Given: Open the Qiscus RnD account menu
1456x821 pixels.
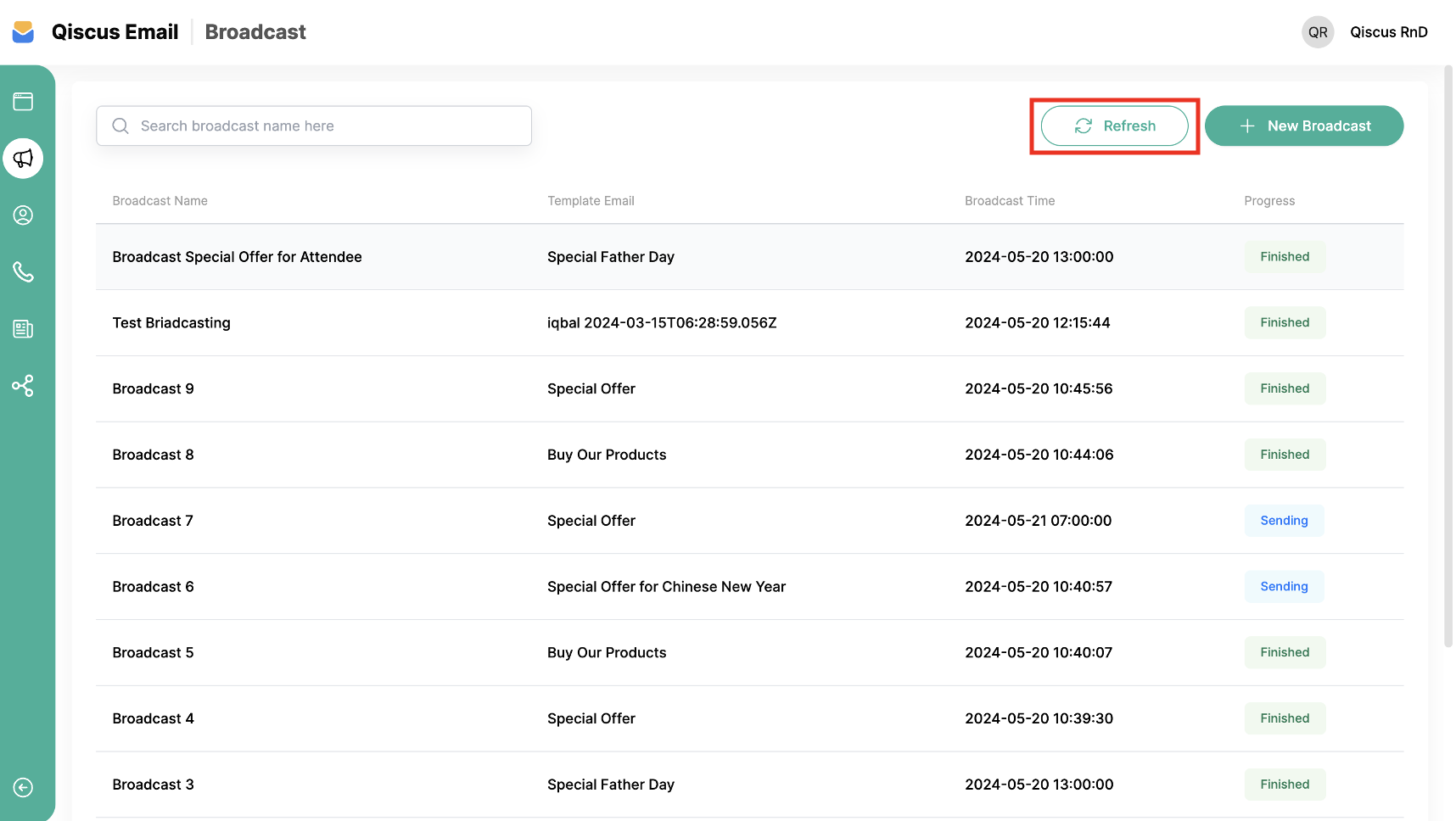Looking at the screenshot, I should pyautogui.click(x=1388, y=32).
